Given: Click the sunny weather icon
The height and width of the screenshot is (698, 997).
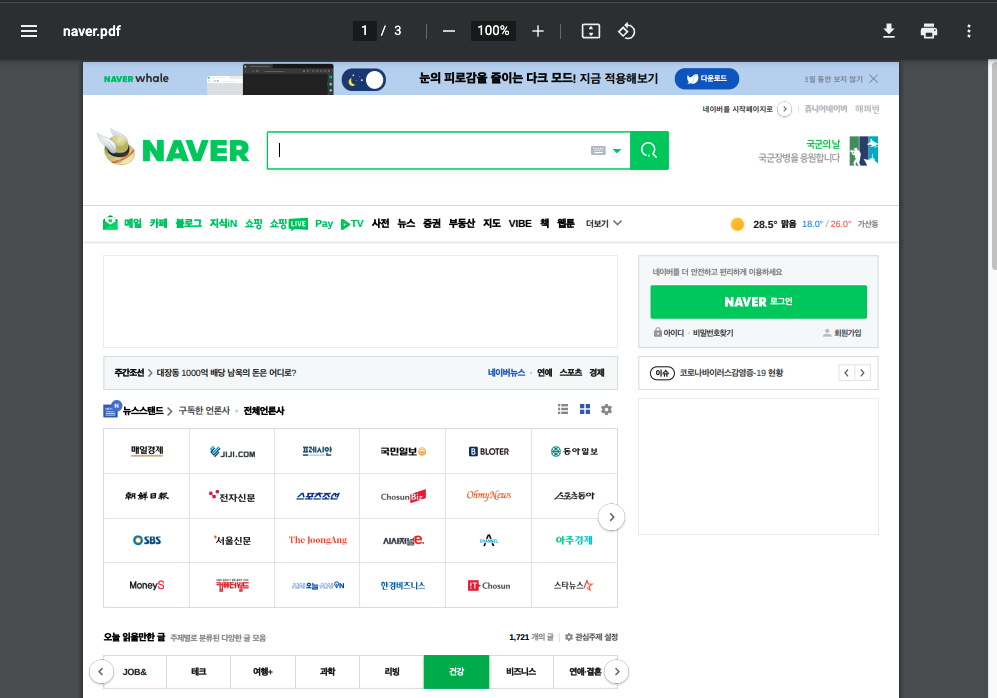Looking at the screenshot, I should click(x=737, y=224).
